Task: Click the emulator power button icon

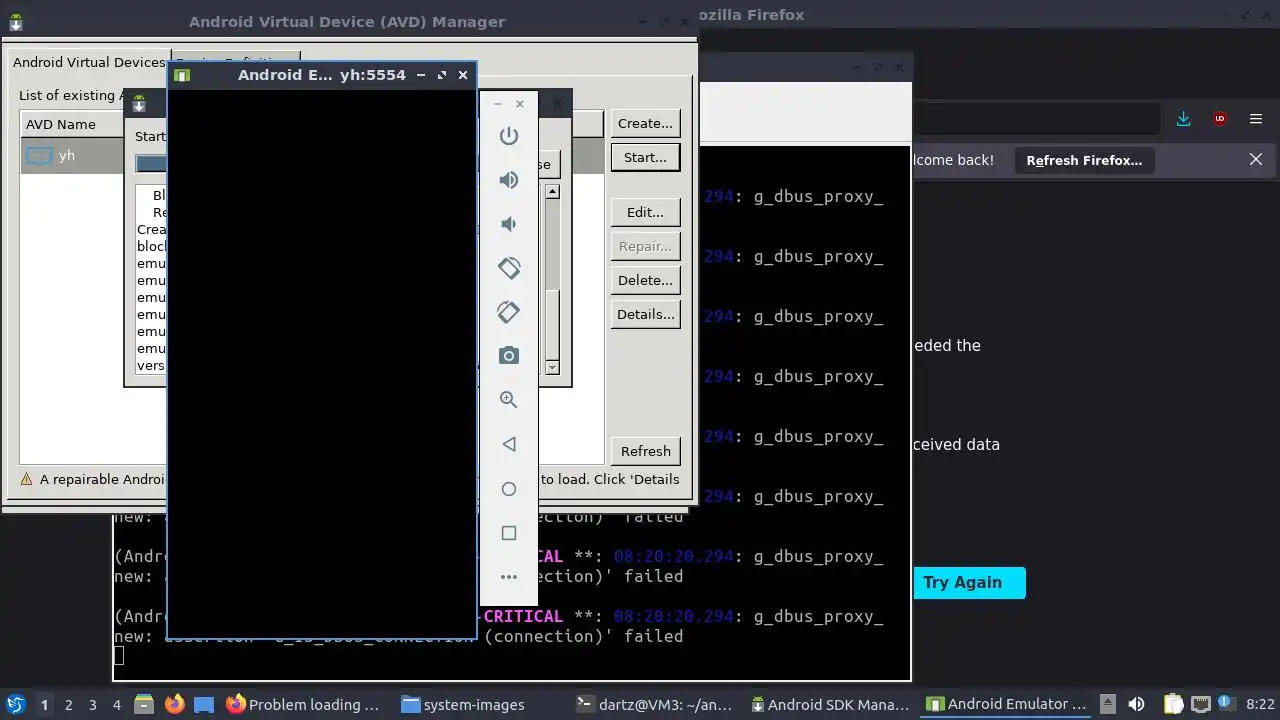Action: (509, 135)
